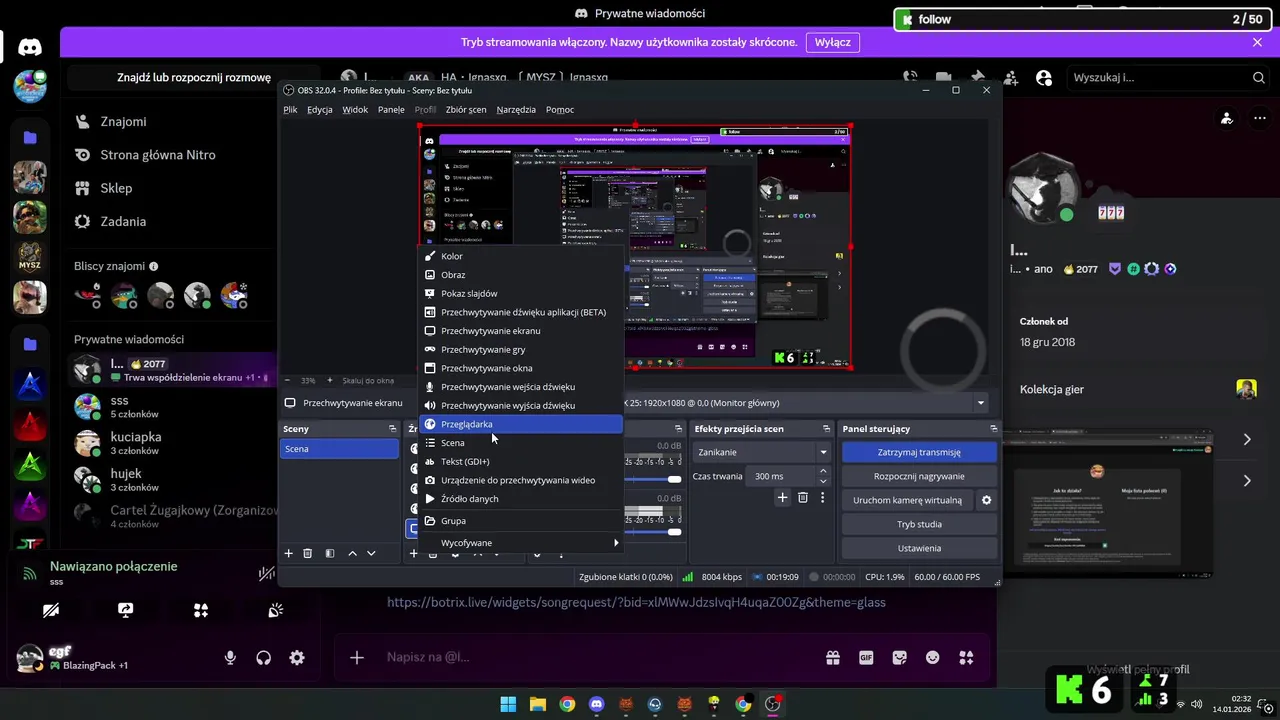Image resolution: width=1280 pixels, height=720 pixels.
Task: Move scene up arrow in Sceny panel
Action: [352, 553]
